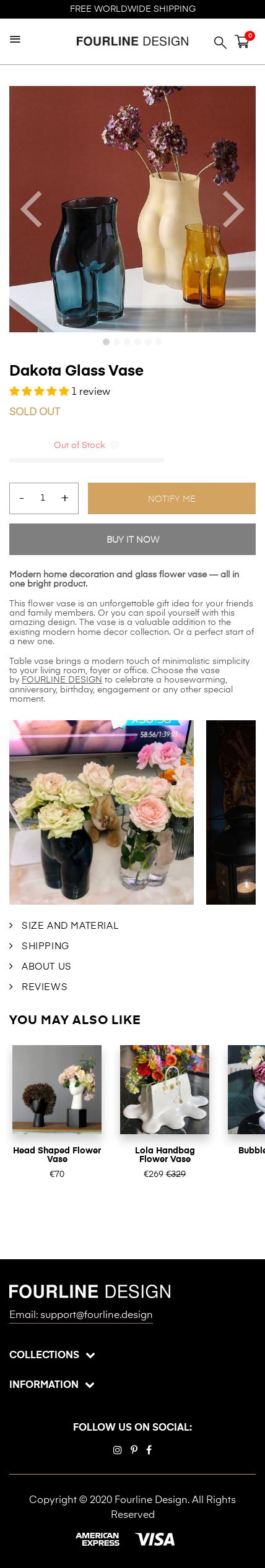Open the hamburger navigation menu

pos(15,40)
